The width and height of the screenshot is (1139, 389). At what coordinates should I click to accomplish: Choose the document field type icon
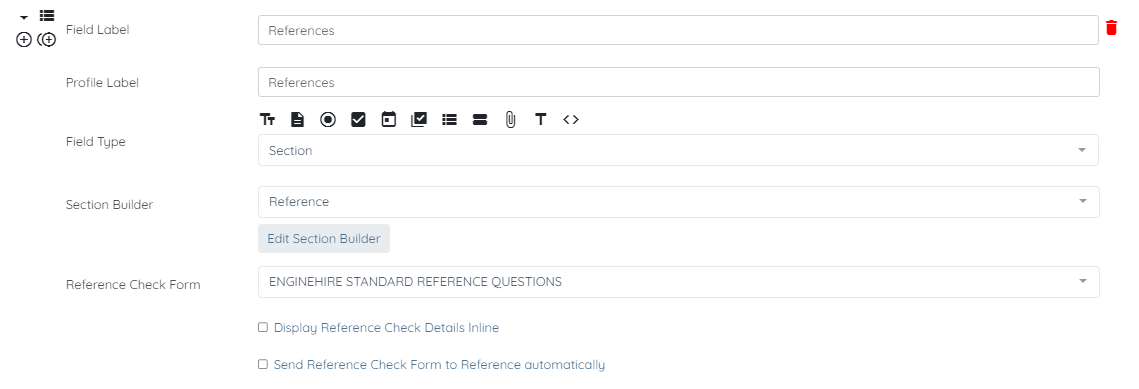(x=297, y=120)
